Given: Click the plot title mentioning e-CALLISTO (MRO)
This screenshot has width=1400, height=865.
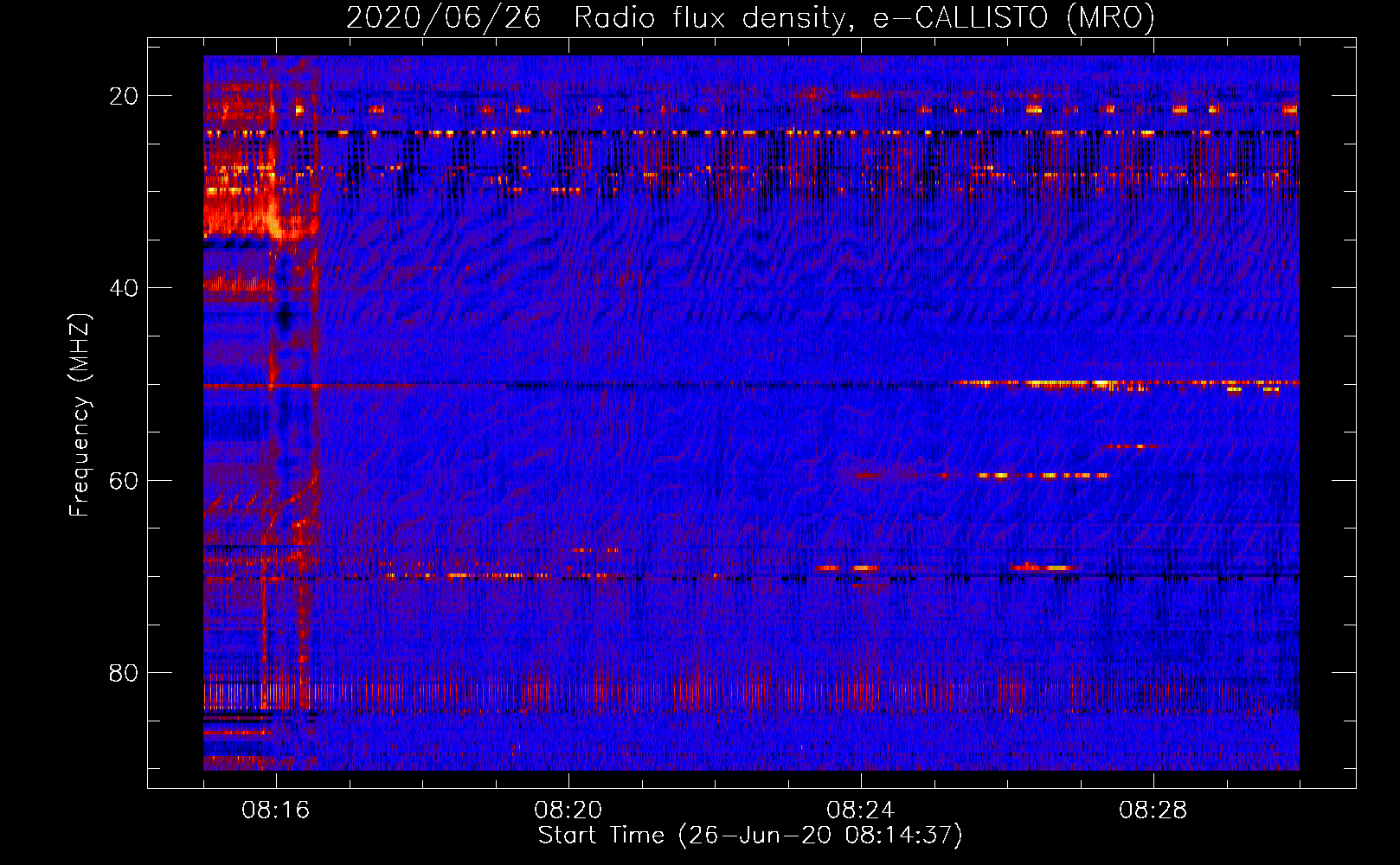Looking at the screenshot, I should [750, 18].
